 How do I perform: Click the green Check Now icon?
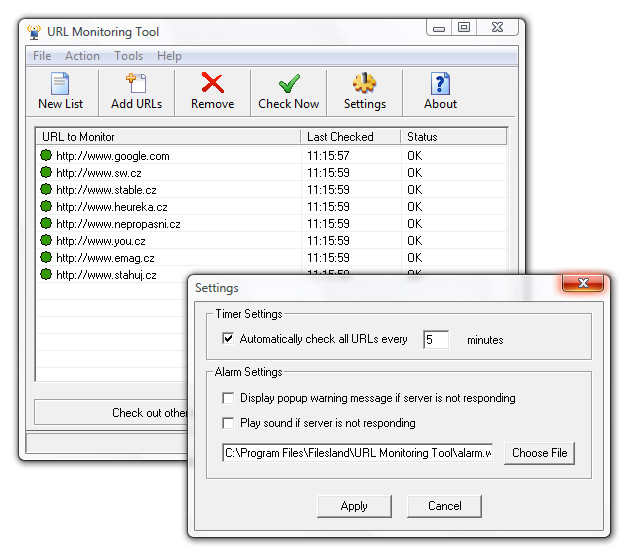click(x=289, y=83)
